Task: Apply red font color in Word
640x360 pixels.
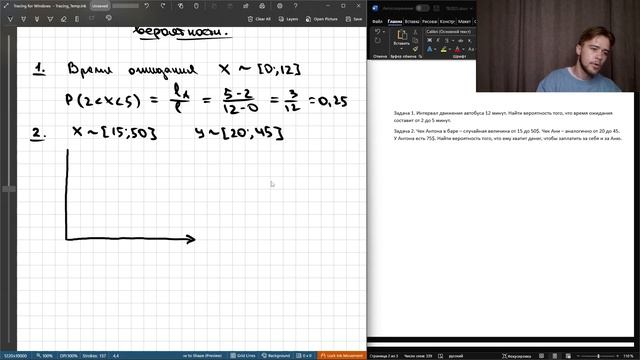Action: click(458, 49)
